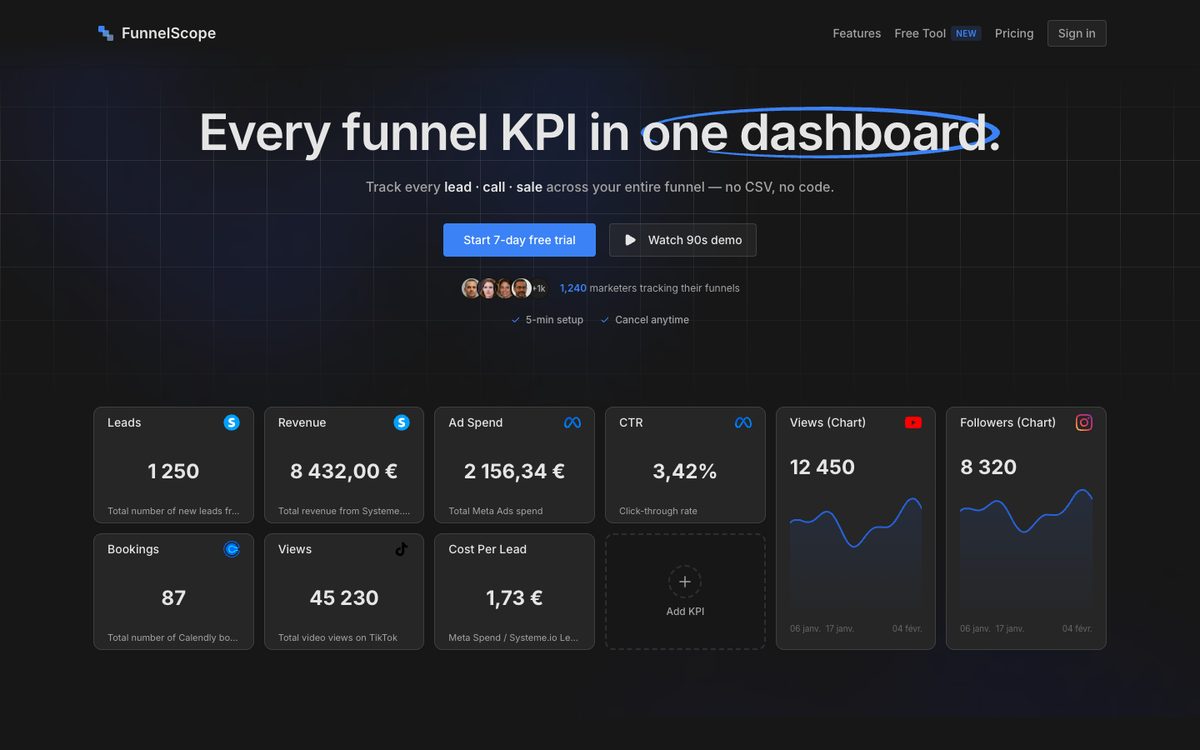Click the CTR value 3,42%
Viewport: 1200px width, 750px height.
coord(685,471)
